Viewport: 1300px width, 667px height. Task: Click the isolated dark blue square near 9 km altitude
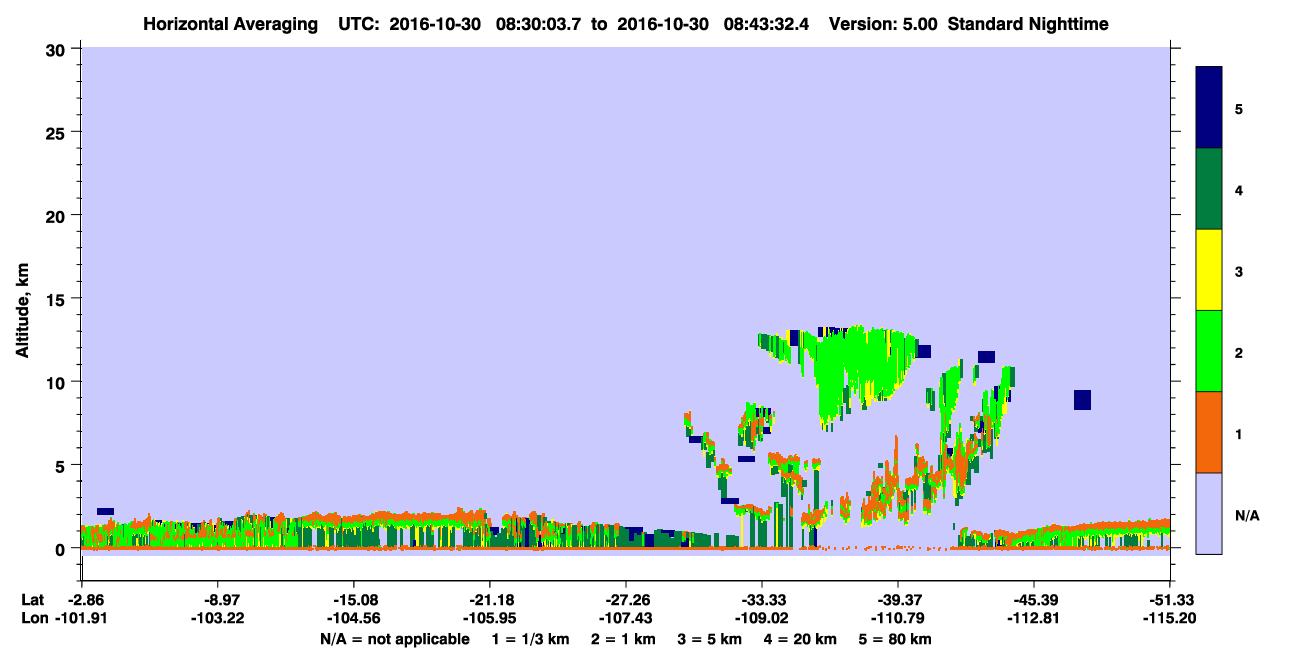pyautogui.click(x=1082, y=400)
